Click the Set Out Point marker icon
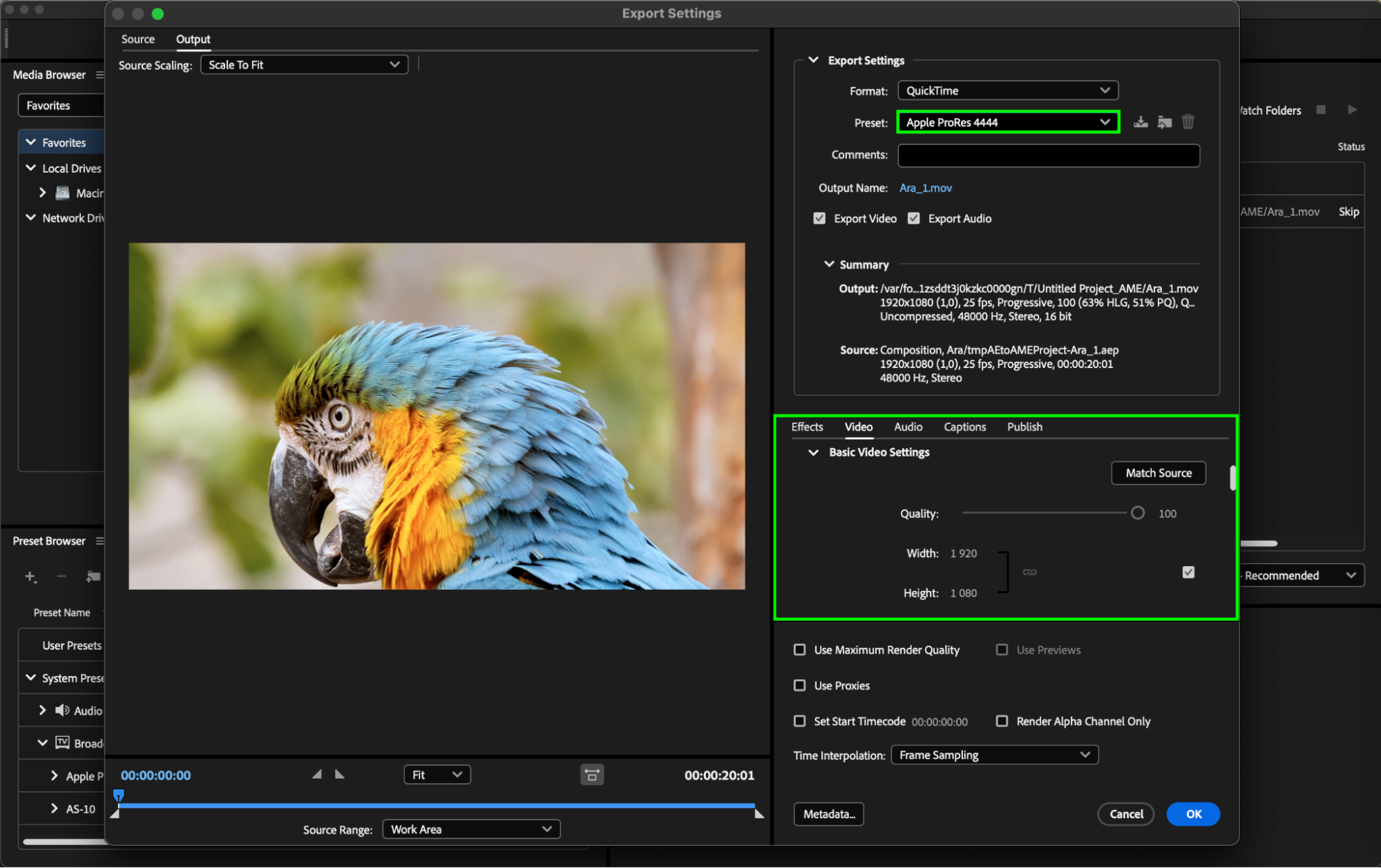Viewport: 1381px width, 868px height. tap(339, 774)
